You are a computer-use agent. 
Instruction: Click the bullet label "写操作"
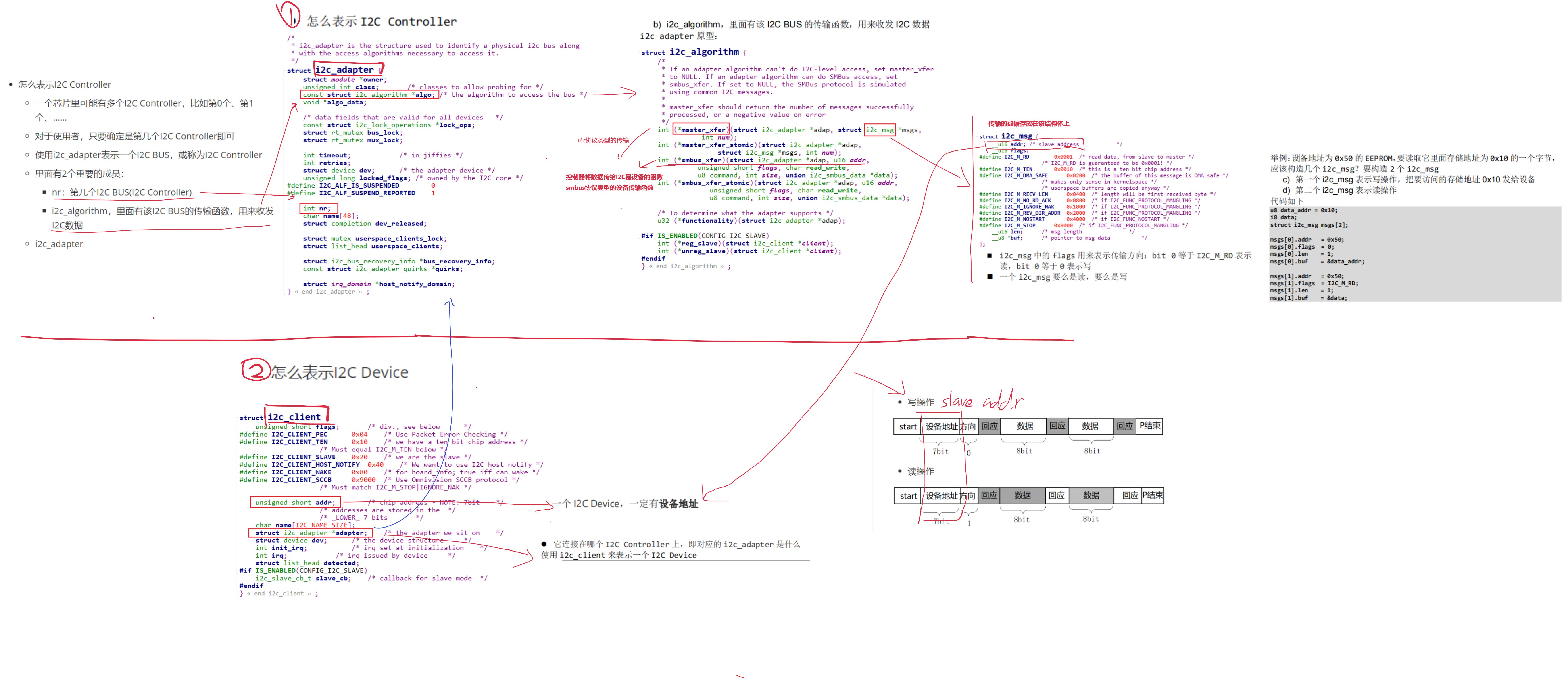(920, 403)
